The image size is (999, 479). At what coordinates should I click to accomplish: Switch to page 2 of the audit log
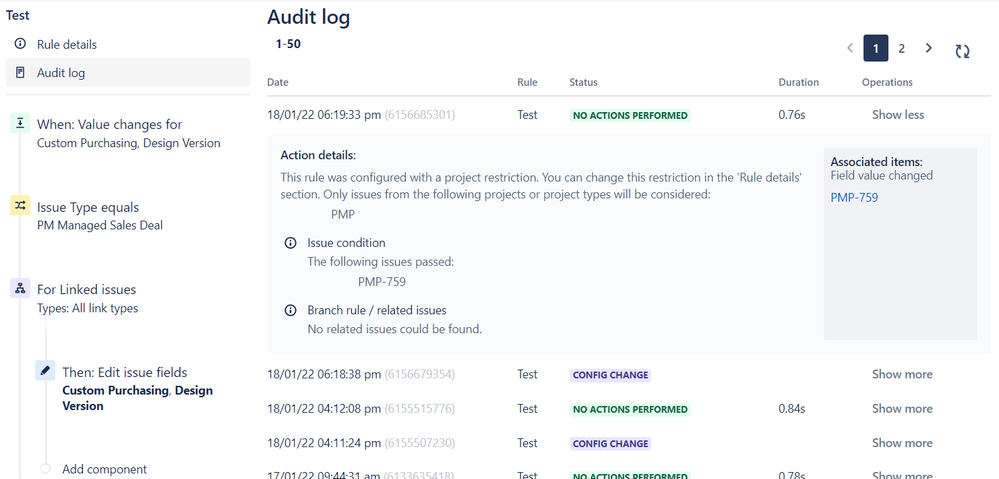coord(902,48)
